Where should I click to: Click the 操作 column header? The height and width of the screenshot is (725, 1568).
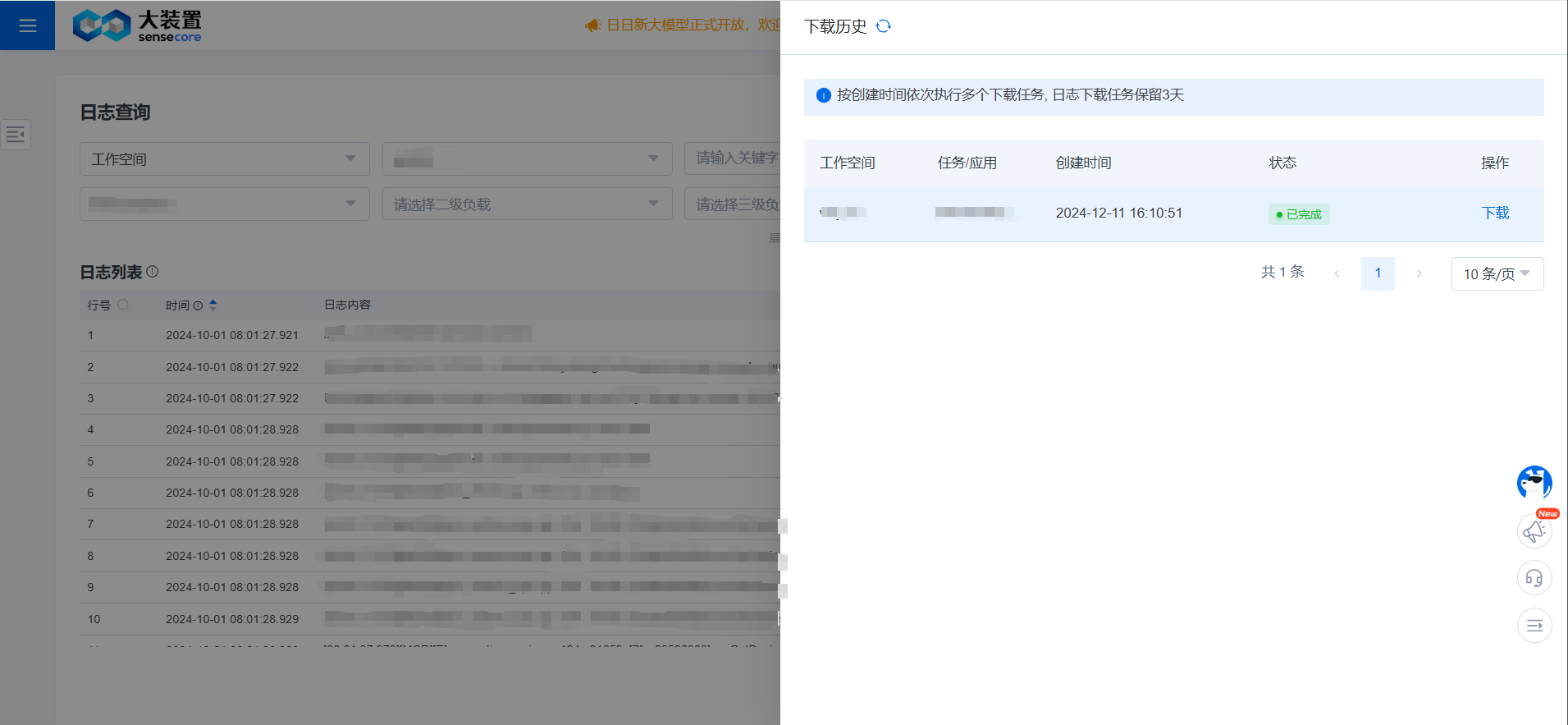tap(1495, 163)
